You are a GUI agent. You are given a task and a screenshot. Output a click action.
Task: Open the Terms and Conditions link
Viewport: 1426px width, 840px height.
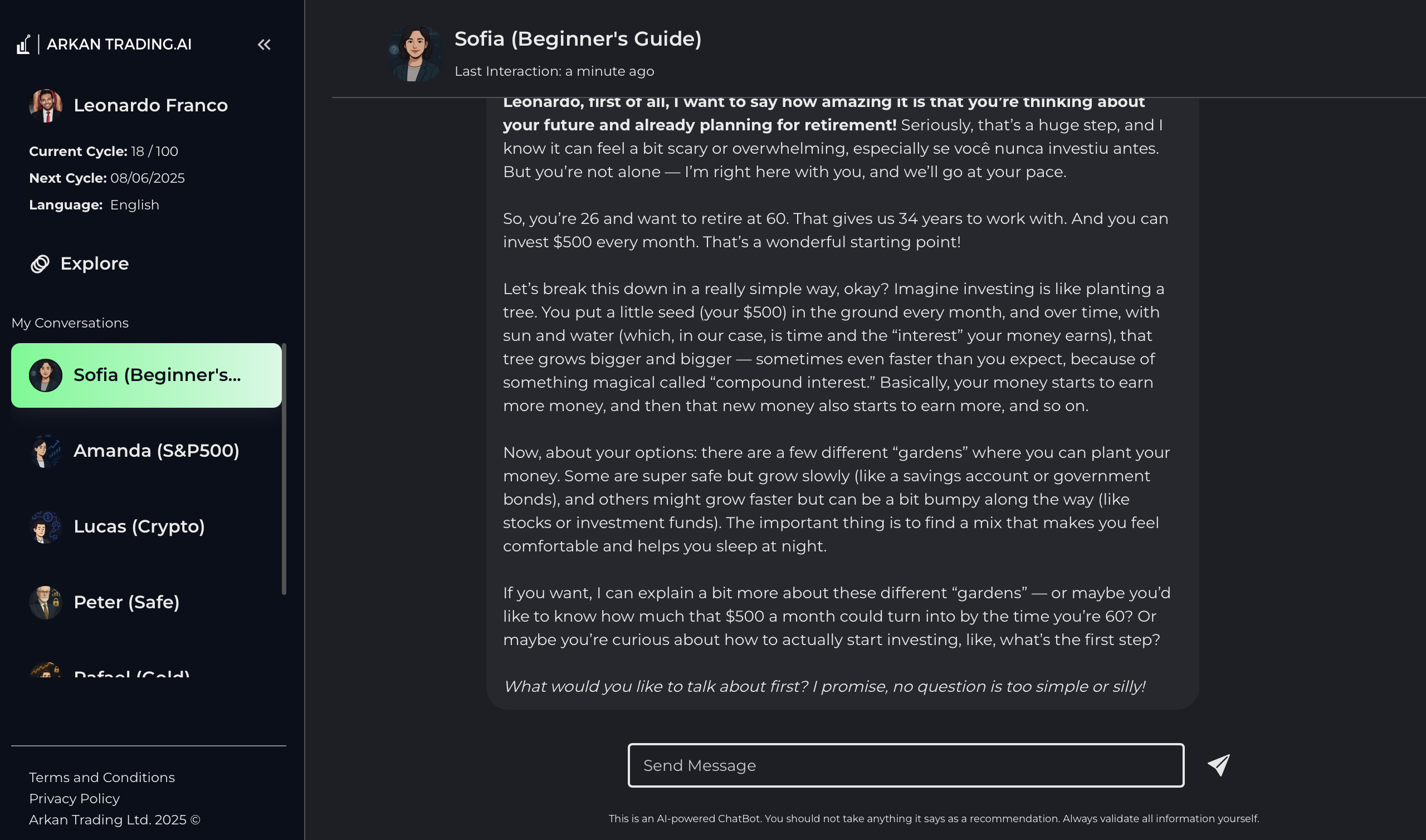point(102,777)
